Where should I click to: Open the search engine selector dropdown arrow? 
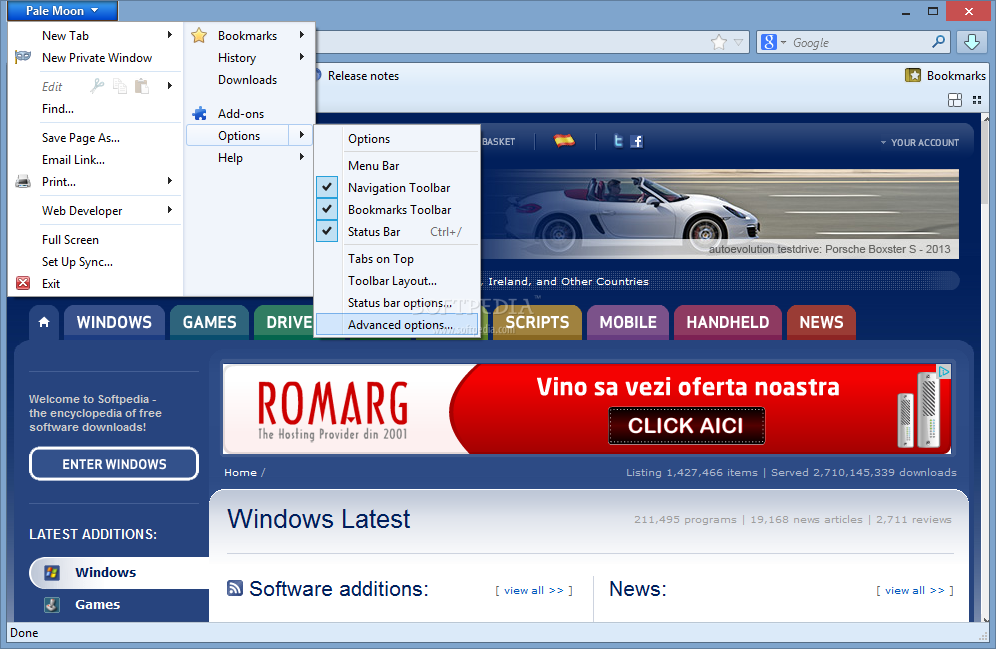click(x=783, y=43)
